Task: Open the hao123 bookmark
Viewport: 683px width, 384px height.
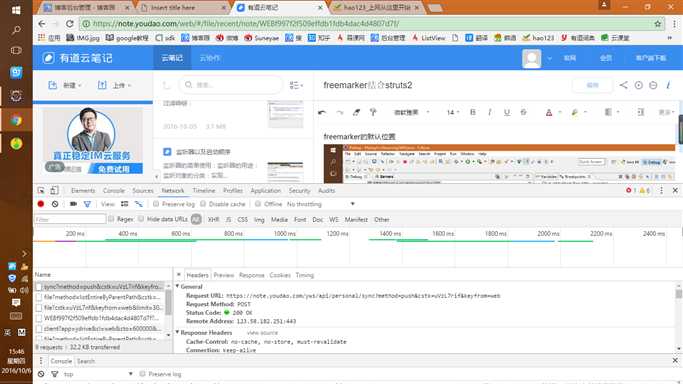Action: 538,38
